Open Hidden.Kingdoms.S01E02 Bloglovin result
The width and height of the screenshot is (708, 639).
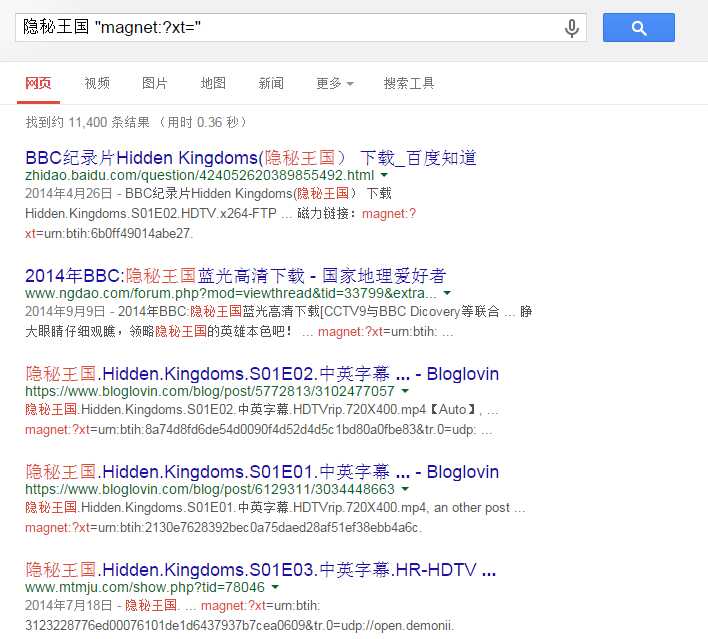262,373
